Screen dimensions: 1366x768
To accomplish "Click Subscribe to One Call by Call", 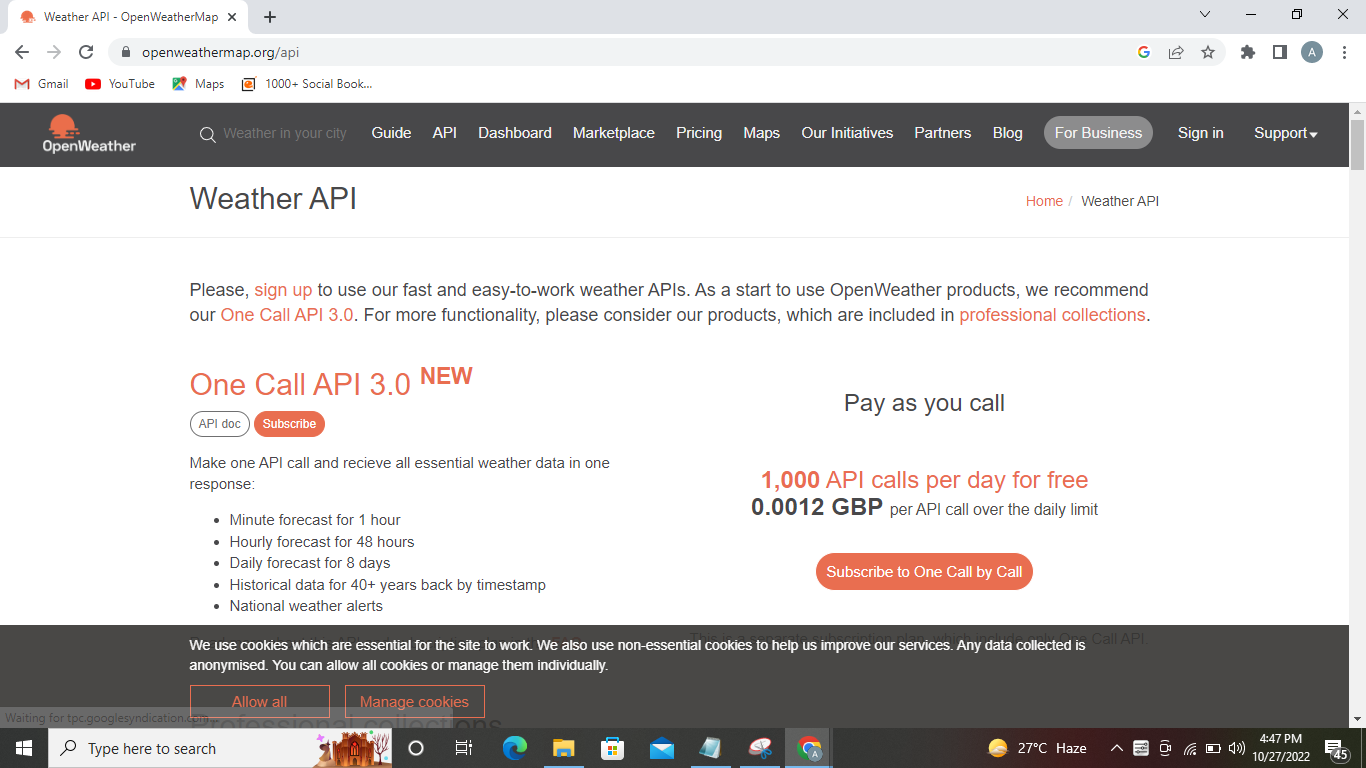I will [924, 572].
